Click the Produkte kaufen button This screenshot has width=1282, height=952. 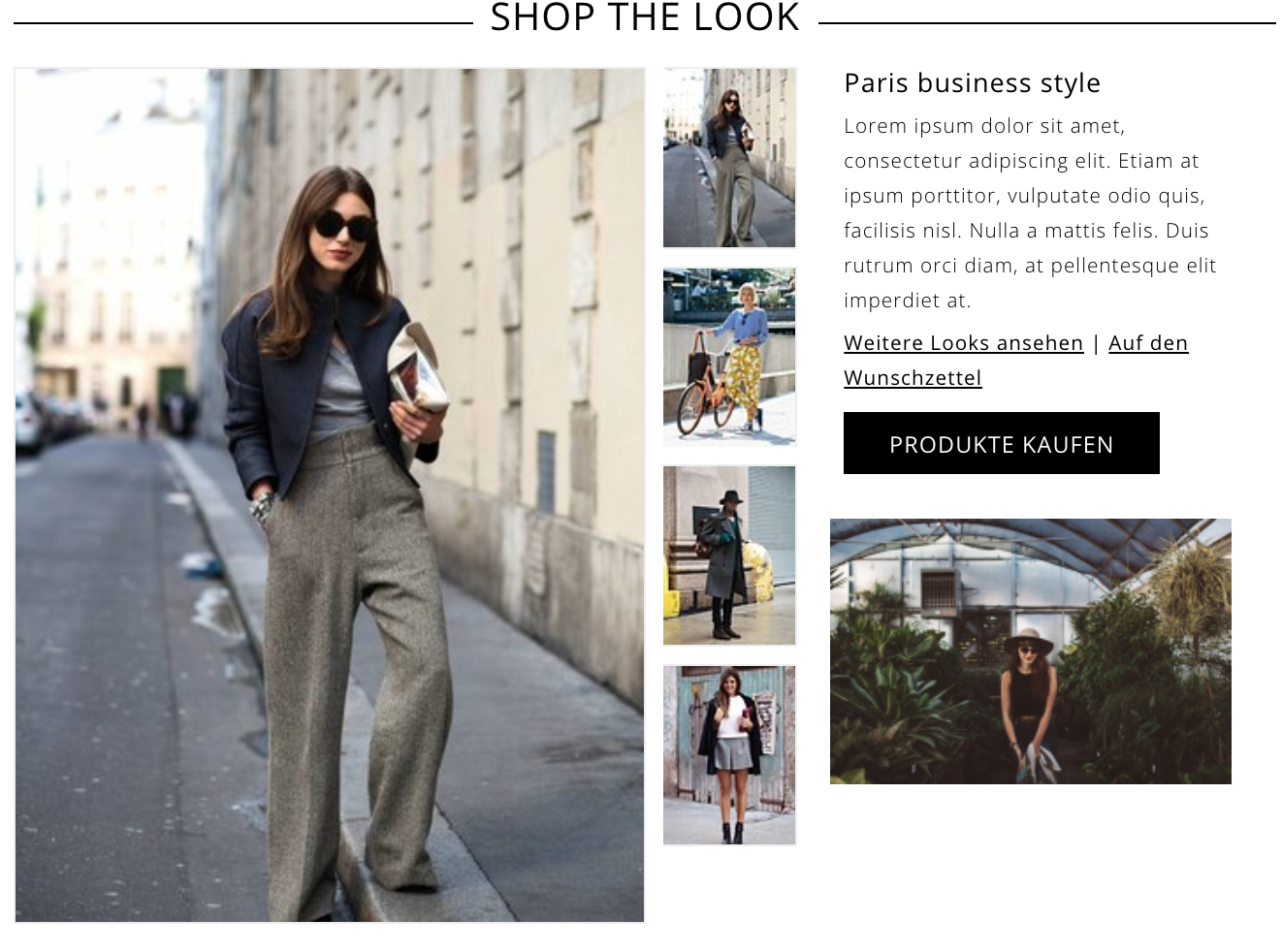coord(1002,443)
